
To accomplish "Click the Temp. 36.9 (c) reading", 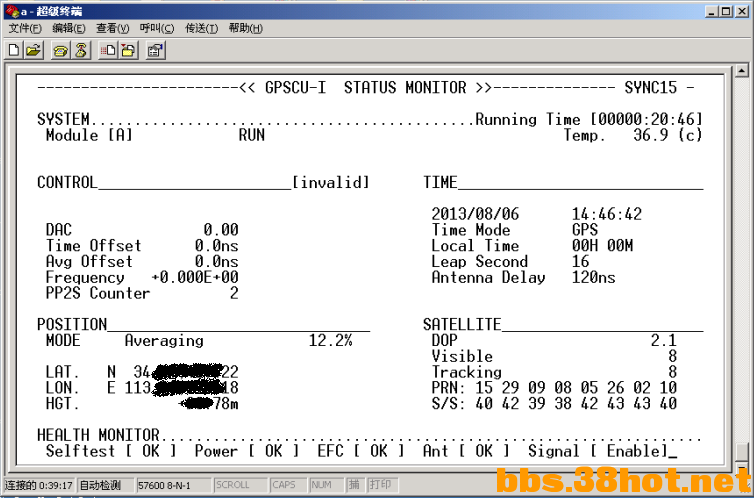I will pos(633,135).
